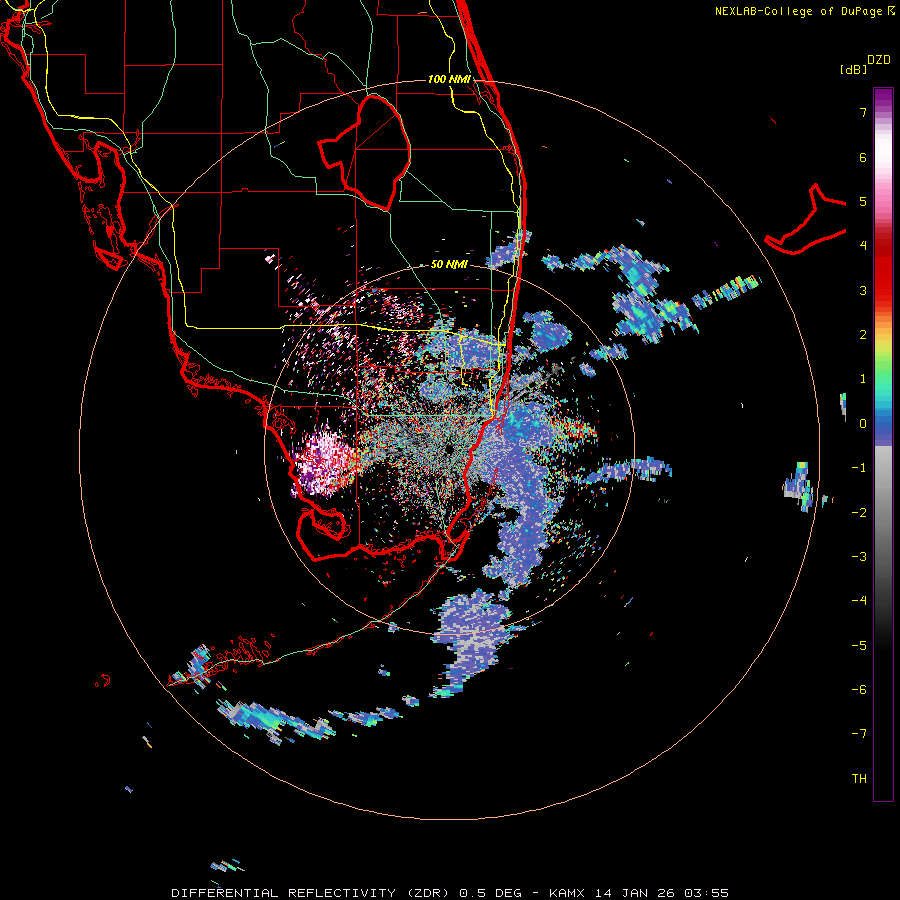Click the 50 NMI range ring label
This screenshot has height=900, width=900.
[x=449, y=265]
